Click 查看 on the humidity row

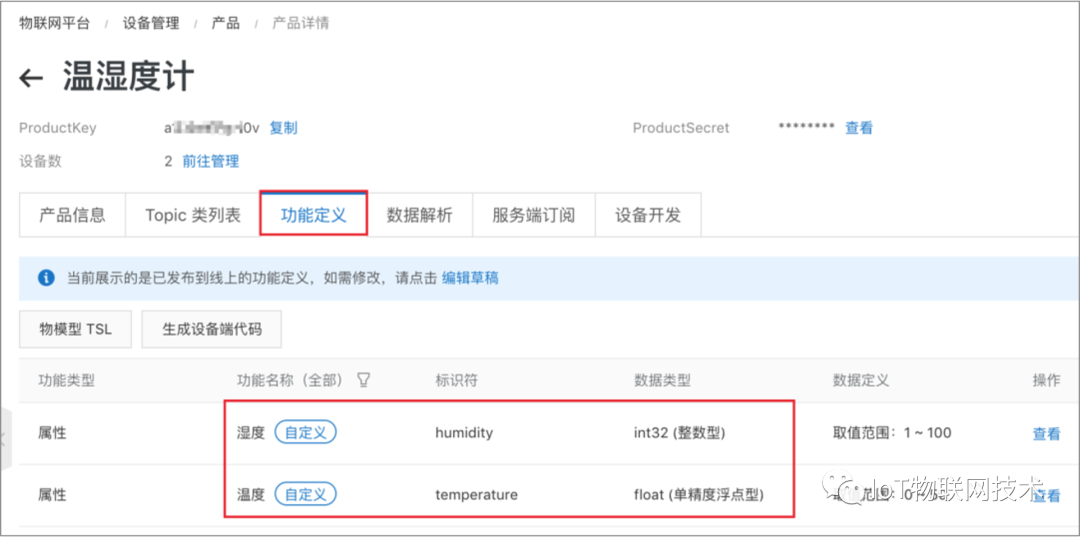[1046, 434]
